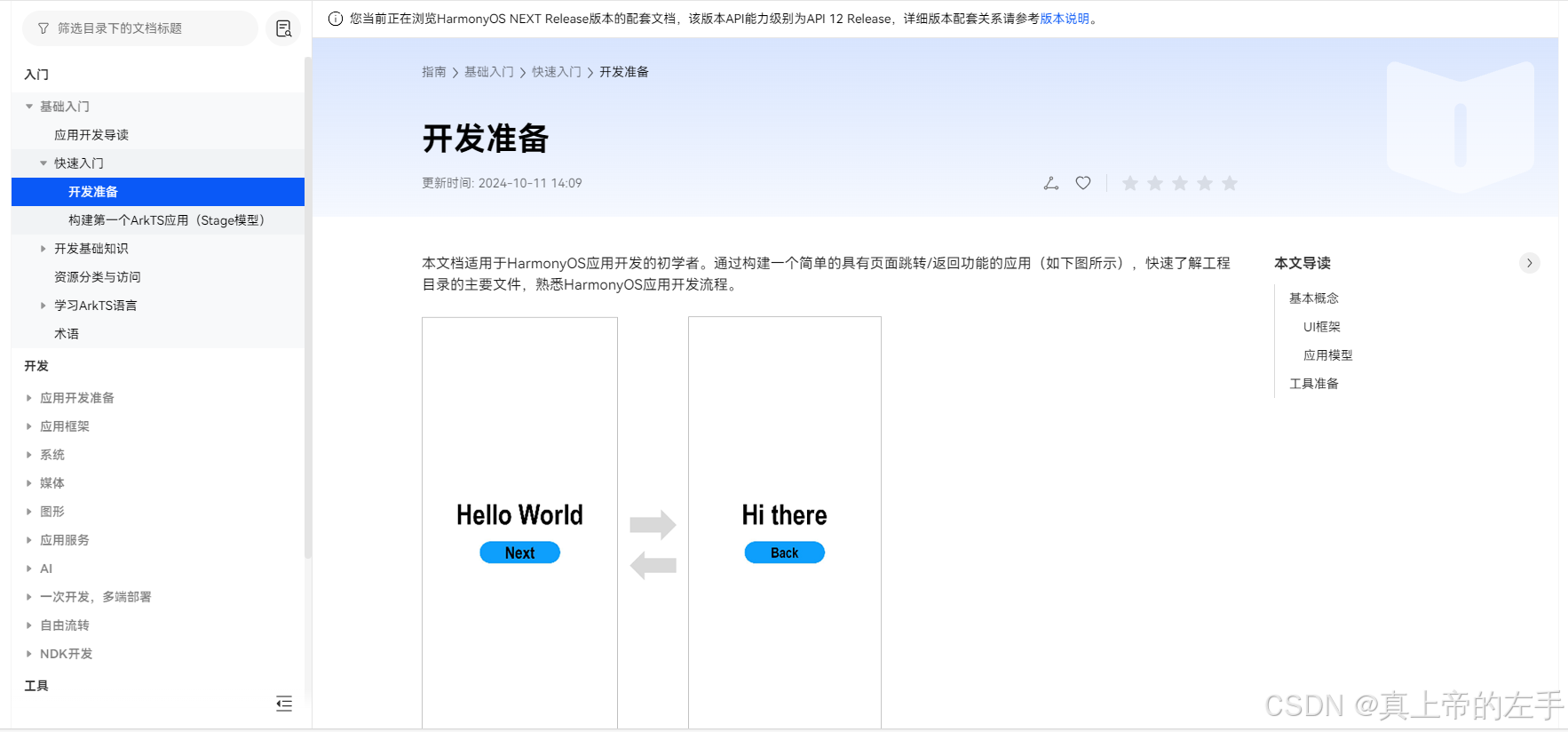Click the edit/feedback pencil icon

pos(1051,183)
